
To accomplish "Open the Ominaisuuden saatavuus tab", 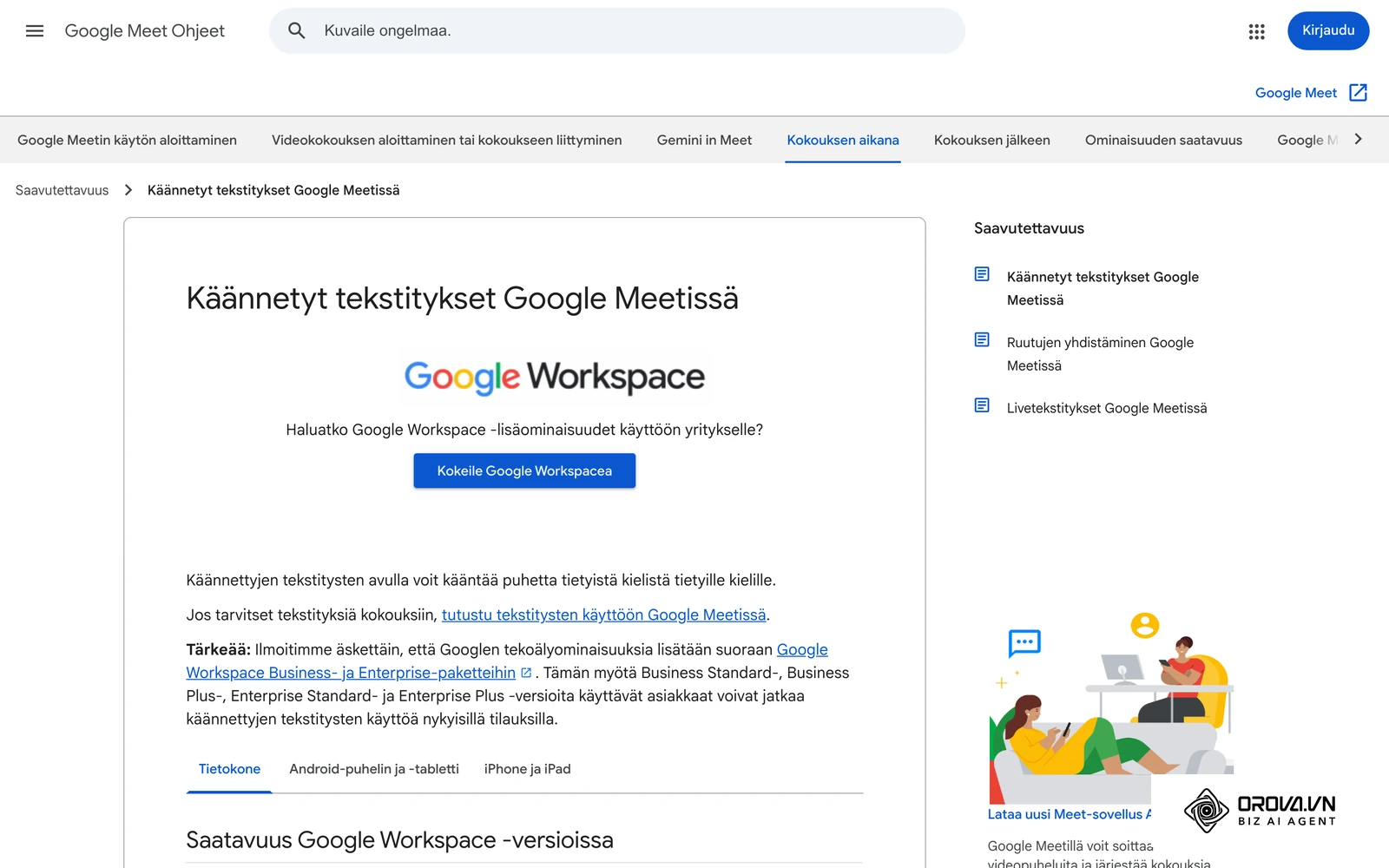I will pos(1163,140).
